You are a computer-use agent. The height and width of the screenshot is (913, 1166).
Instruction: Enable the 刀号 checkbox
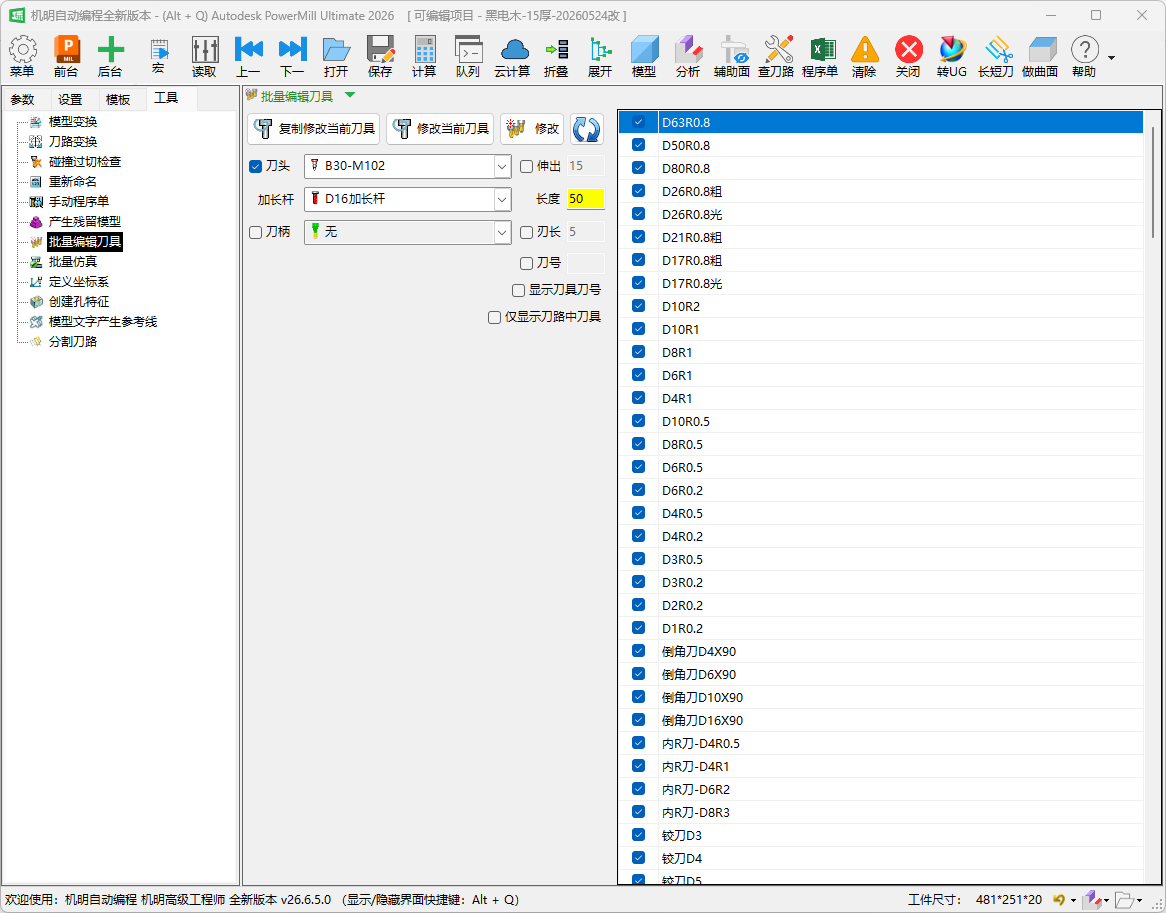[x=526, y=263]
